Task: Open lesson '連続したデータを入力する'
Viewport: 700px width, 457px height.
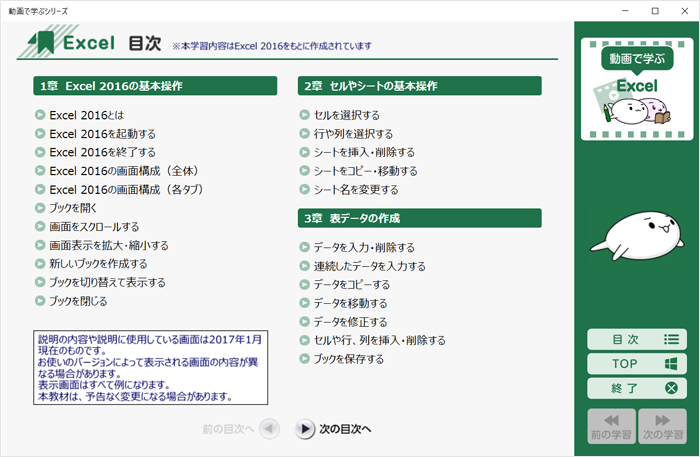Action: [x=362, y=266]
